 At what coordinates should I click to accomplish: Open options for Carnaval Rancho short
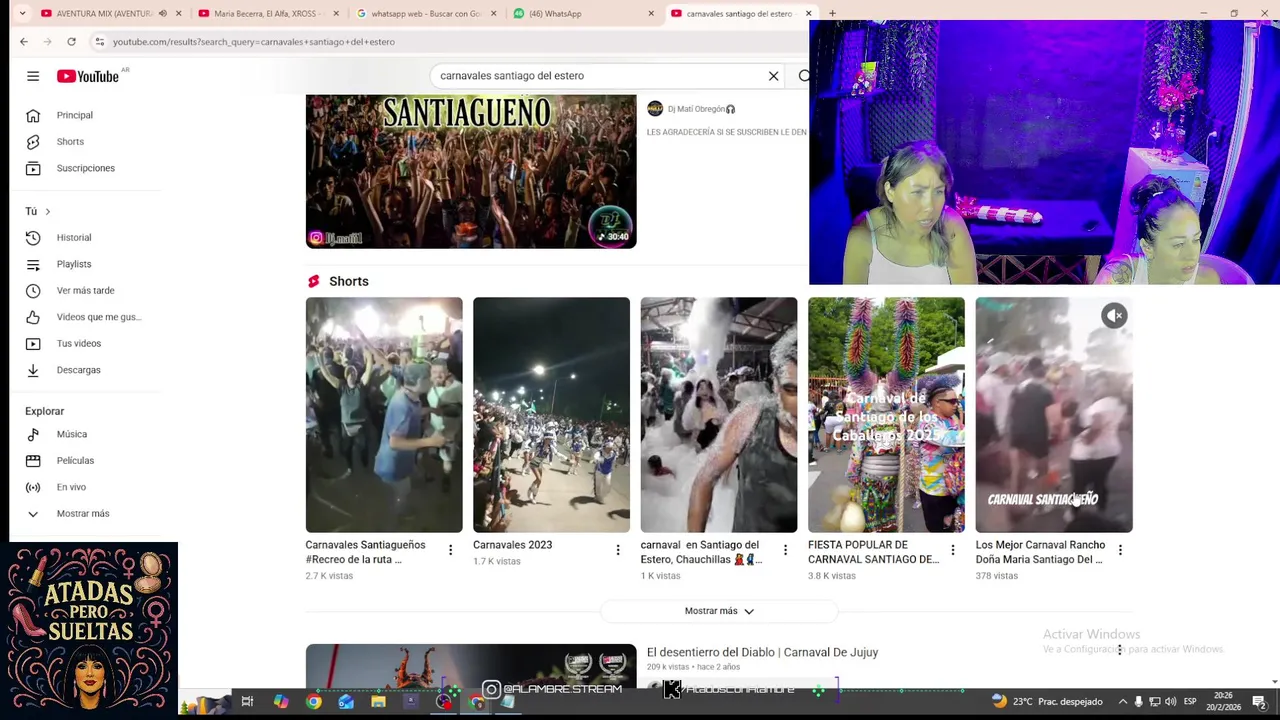pos(1120,550)
